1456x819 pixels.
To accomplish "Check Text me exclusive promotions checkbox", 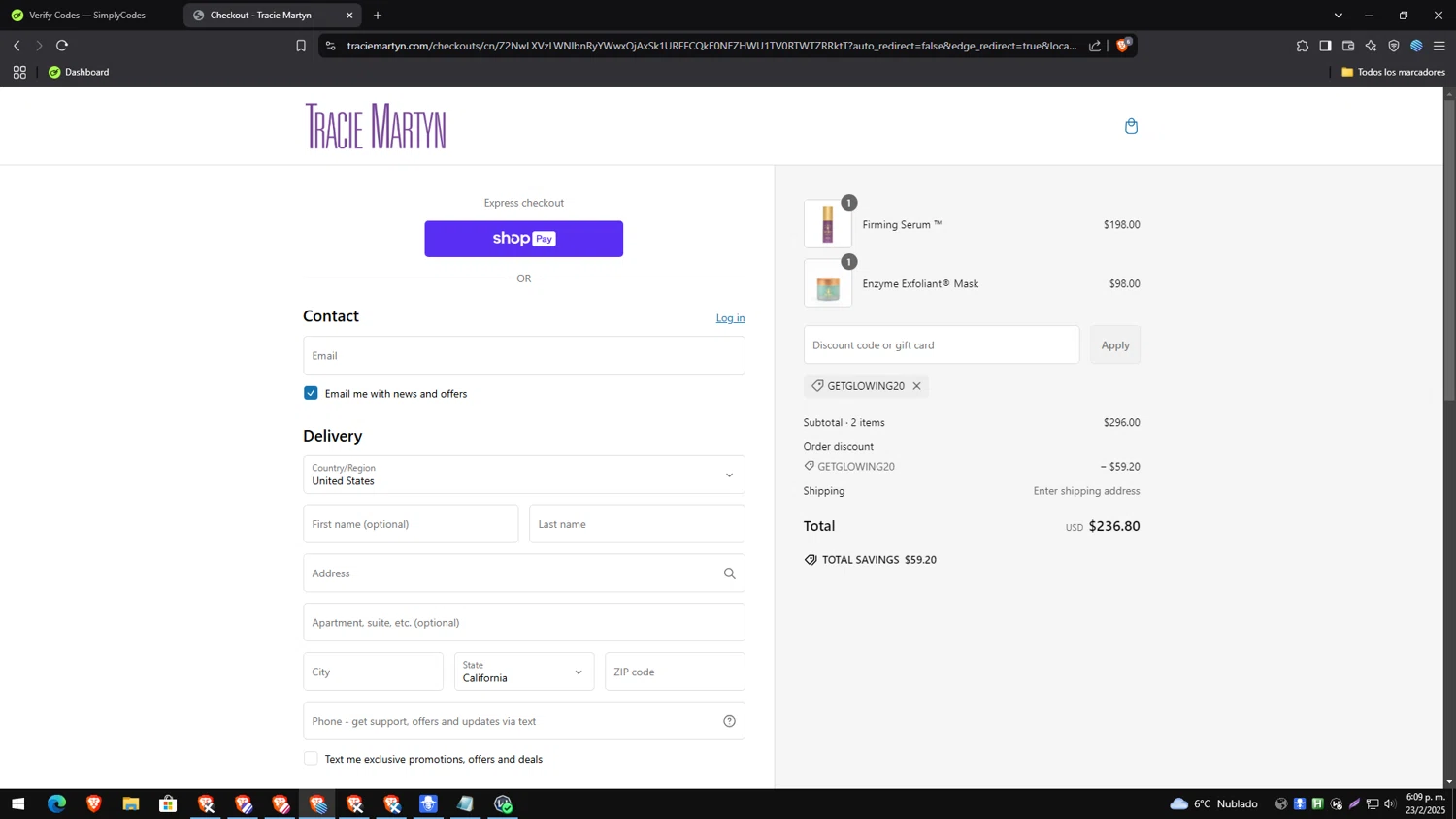I will point(311,759).
